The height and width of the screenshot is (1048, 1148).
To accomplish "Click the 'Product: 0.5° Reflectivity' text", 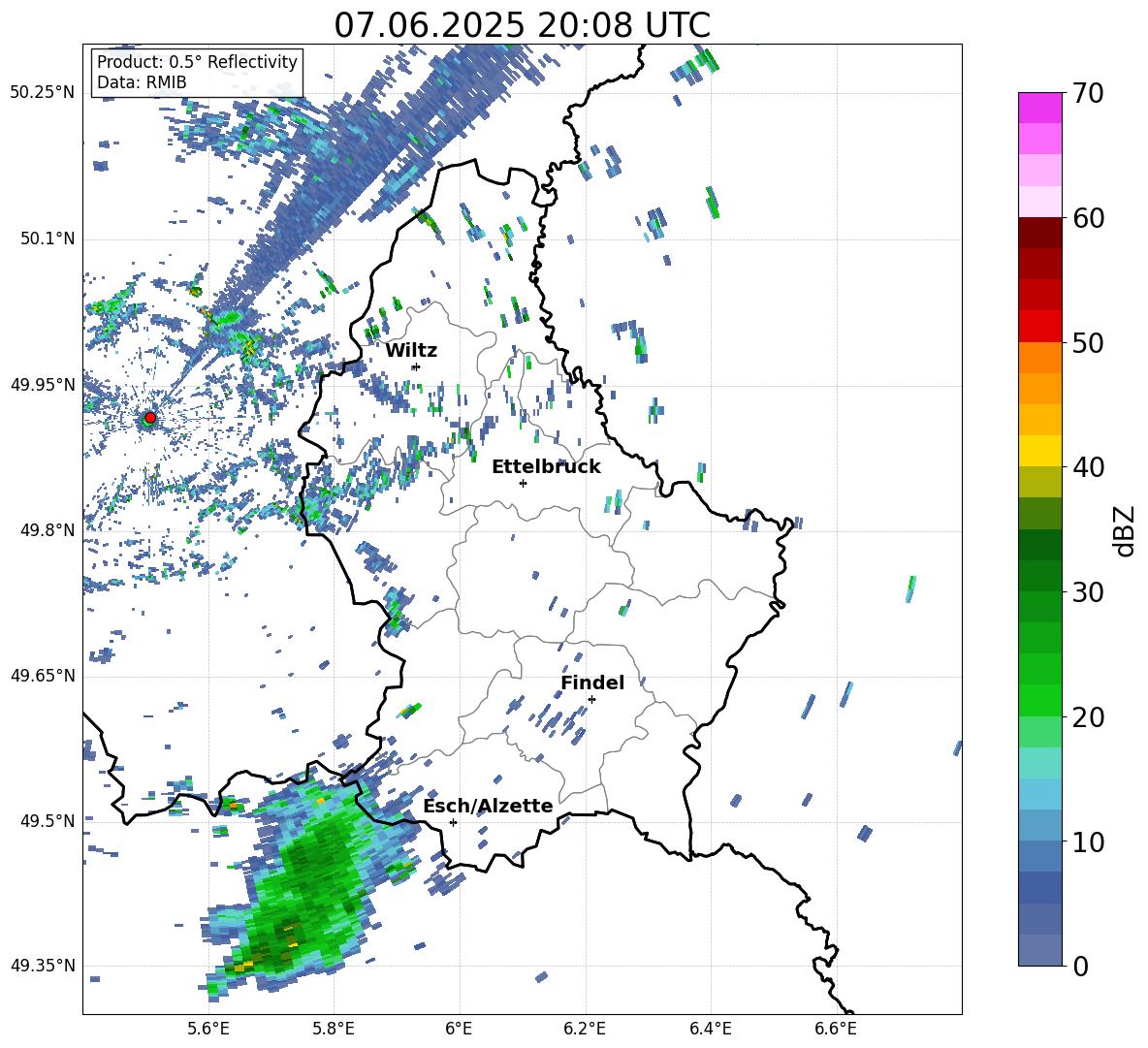I will coord(197,62).
